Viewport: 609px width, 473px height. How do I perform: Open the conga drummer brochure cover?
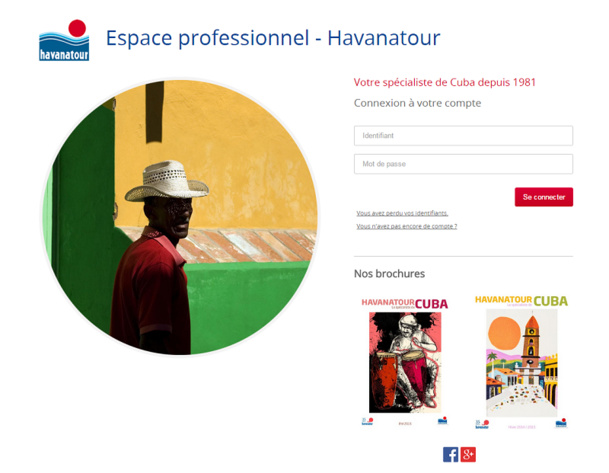tap(405, 362)
